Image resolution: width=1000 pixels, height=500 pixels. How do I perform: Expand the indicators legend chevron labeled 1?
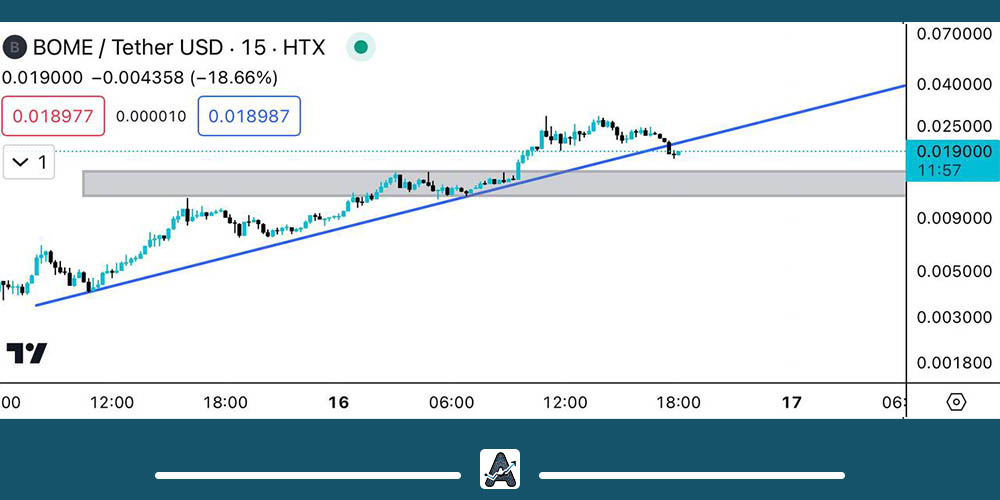click(x=28, y=162)
